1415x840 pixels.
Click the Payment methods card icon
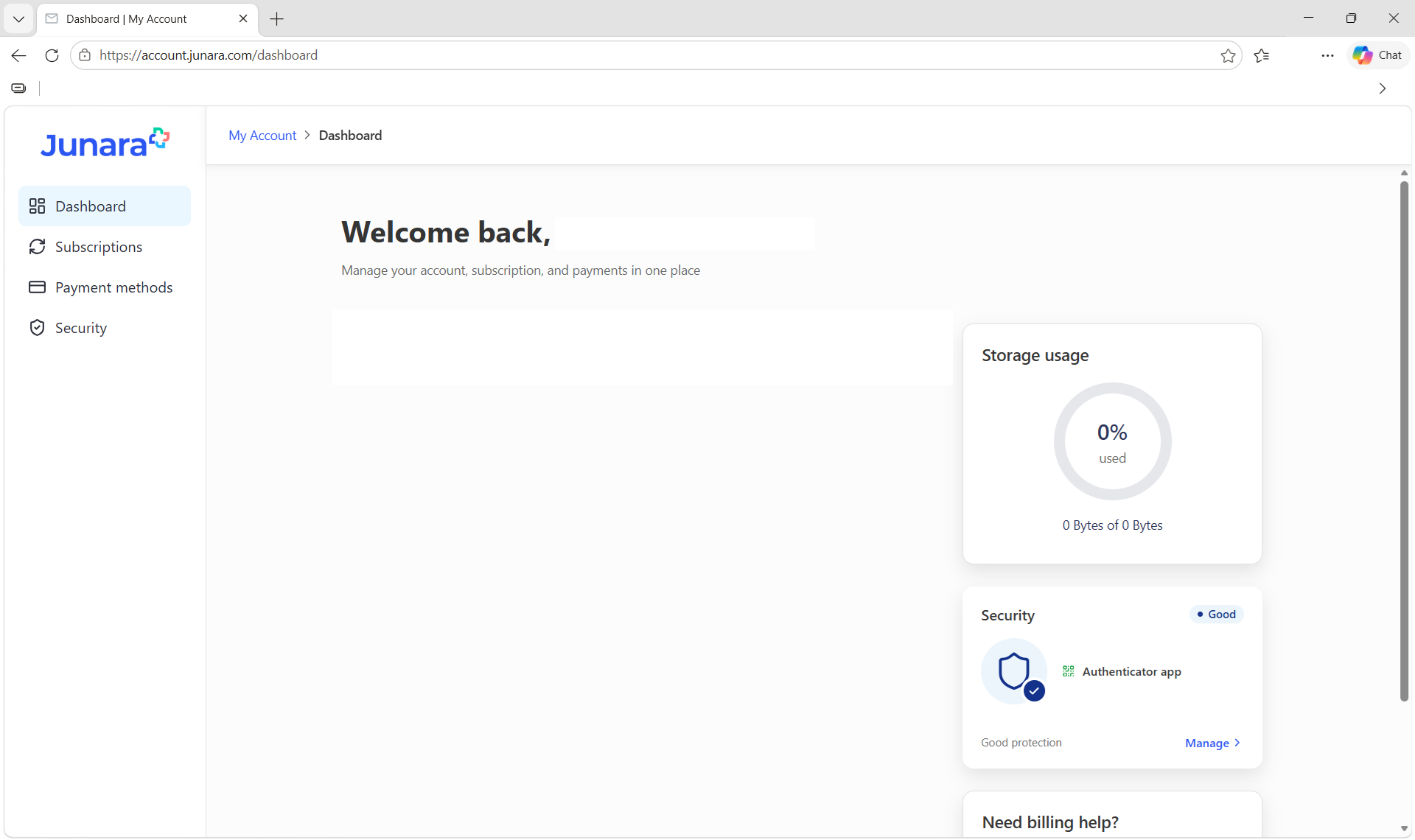tap(37, 287)
